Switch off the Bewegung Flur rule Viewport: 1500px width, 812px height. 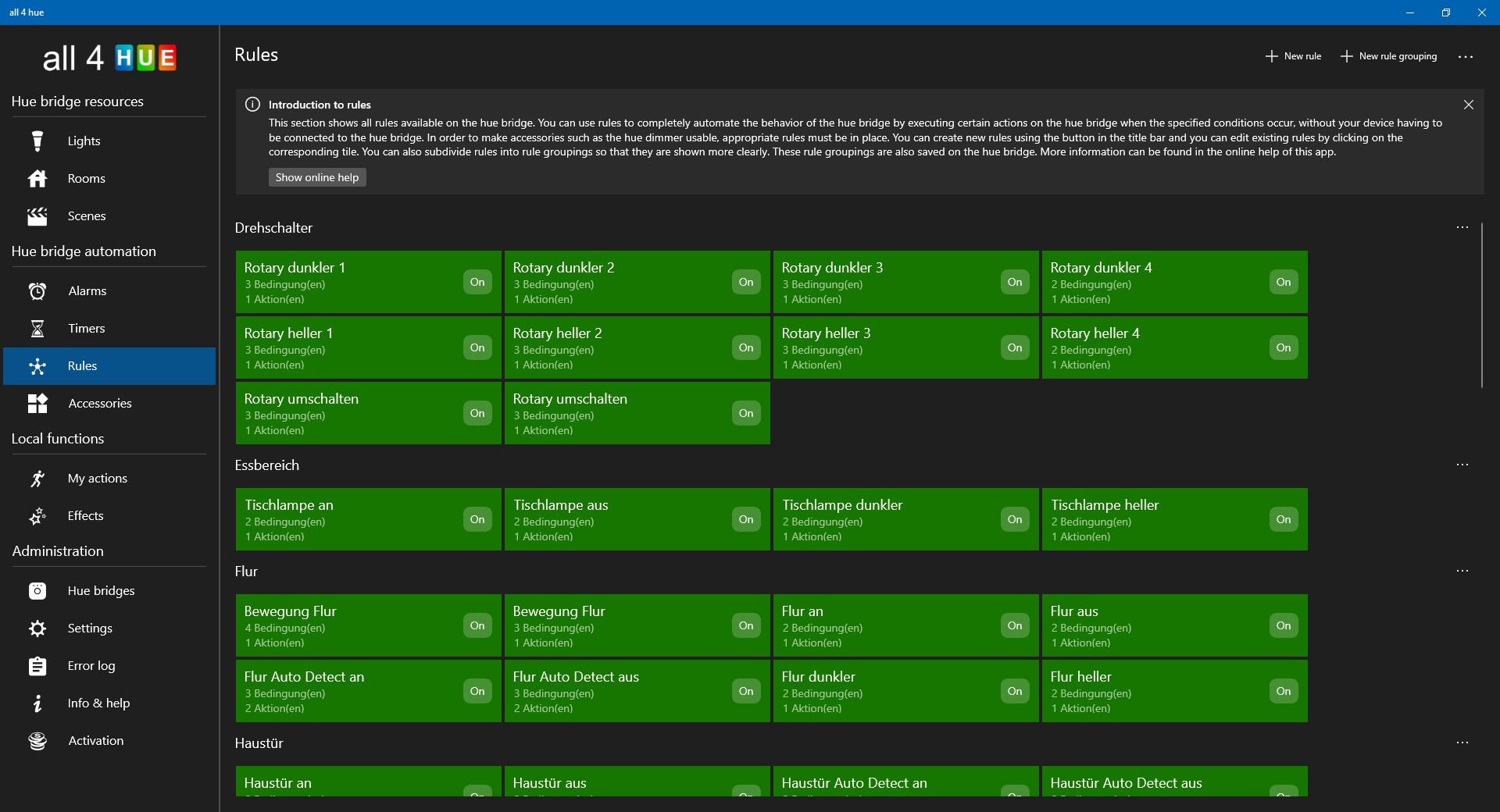[x=477, y=625]
